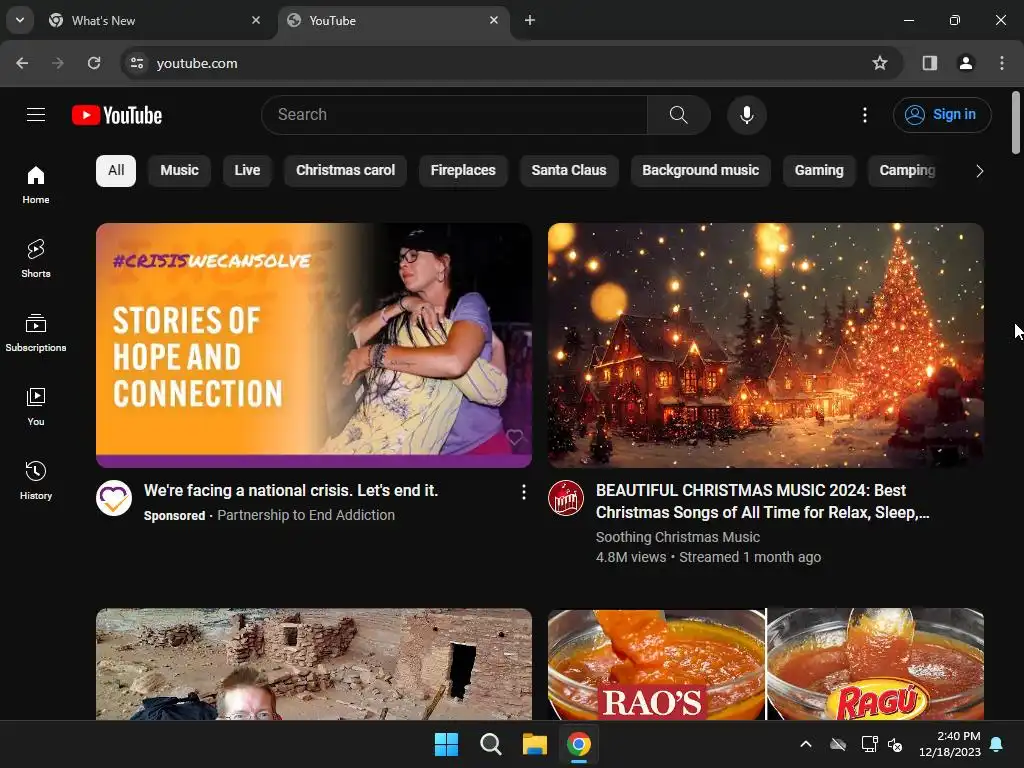1024x768 pixels.
Task: Select the Live filter chip
Action: (x=247, y=170)
